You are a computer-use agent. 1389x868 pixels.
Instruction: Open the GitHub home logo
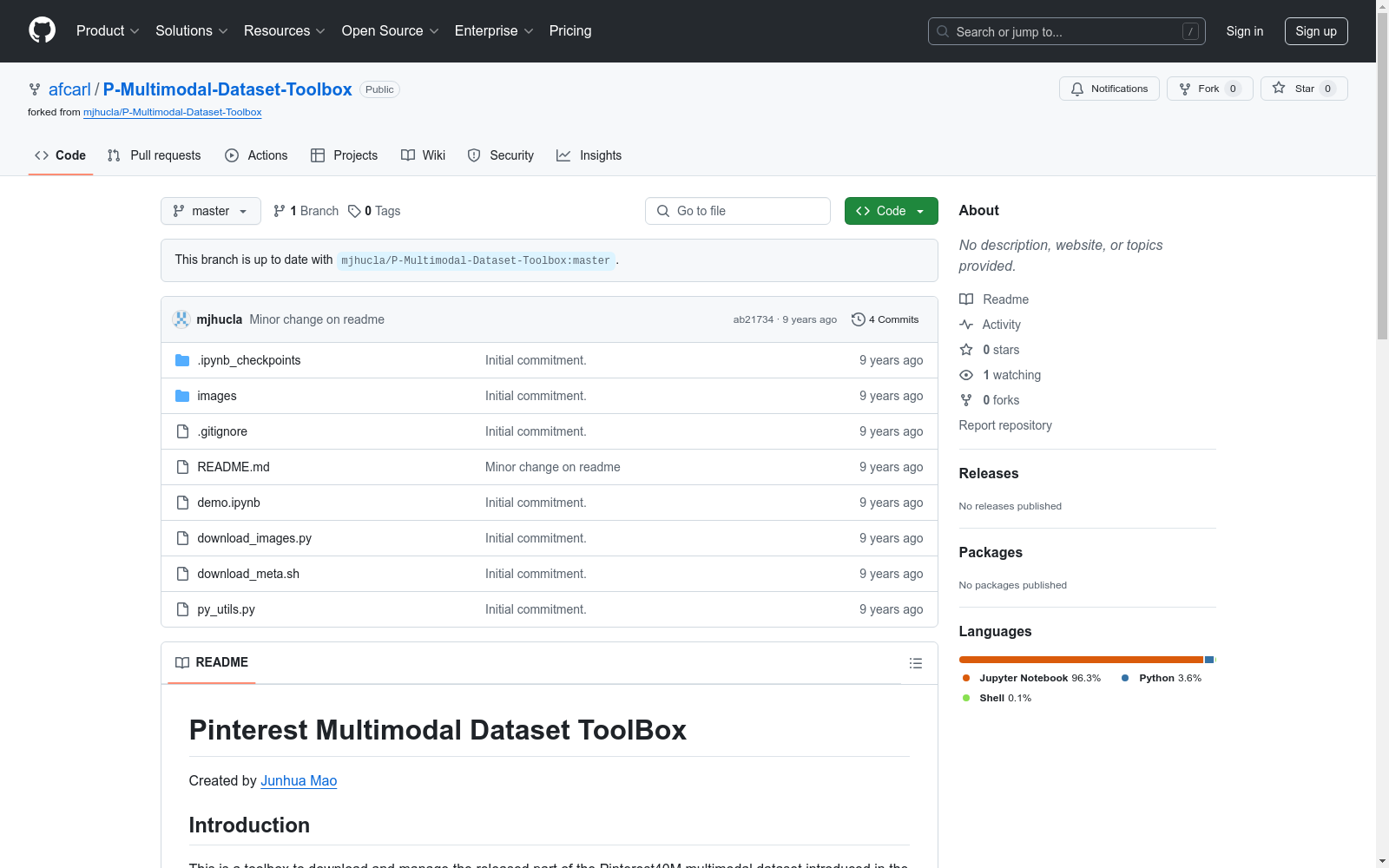(x=42, y=30)
